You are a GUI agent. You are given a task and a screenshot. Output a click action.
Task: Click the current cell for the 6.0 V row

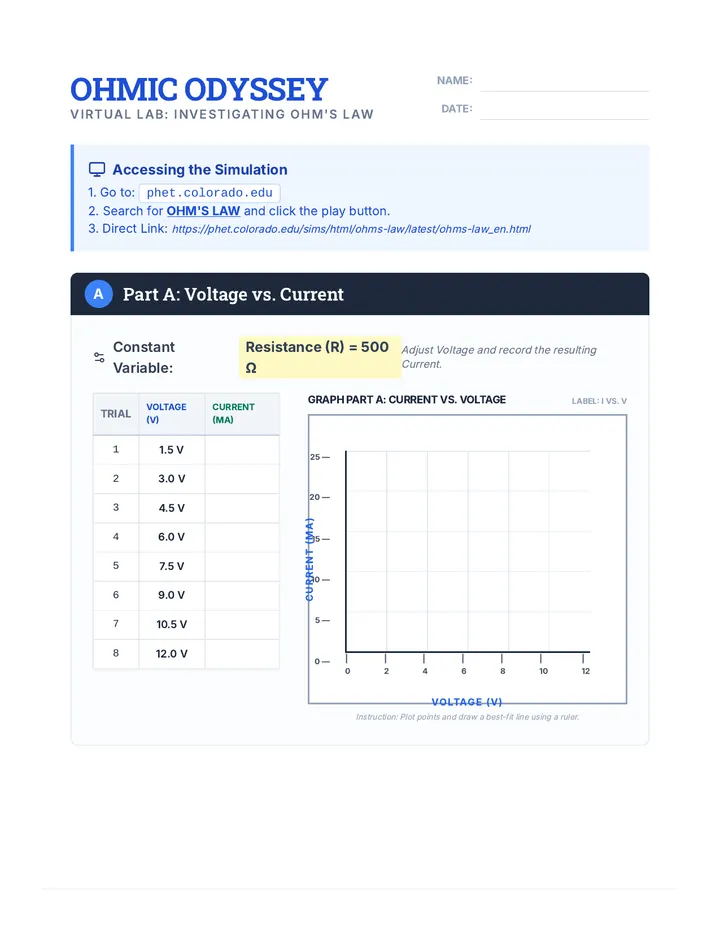point(242,537)
